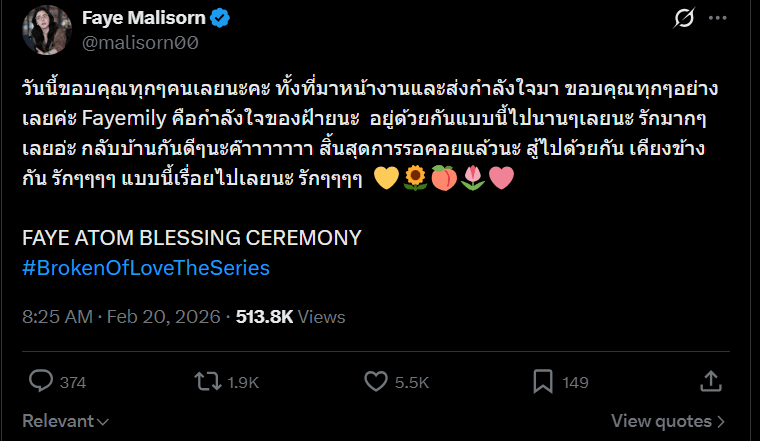
Task: Expand the Relevant sort dropdown
Action: point(66,421)
